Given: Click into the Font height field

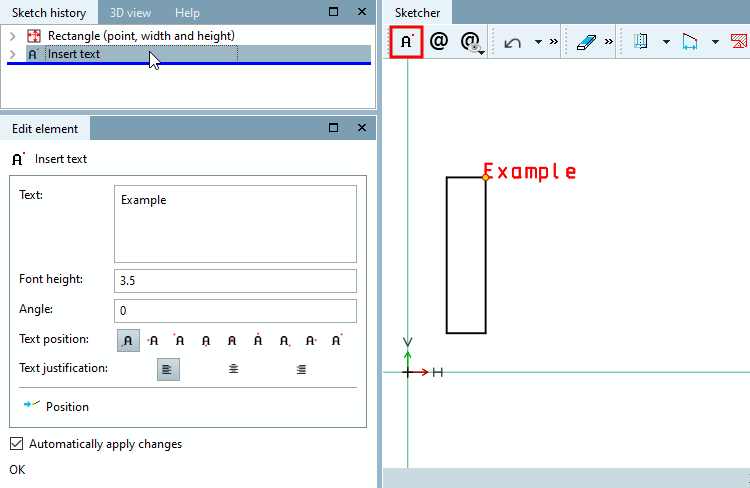Looking at the screenshot, I should pos(235,281).
